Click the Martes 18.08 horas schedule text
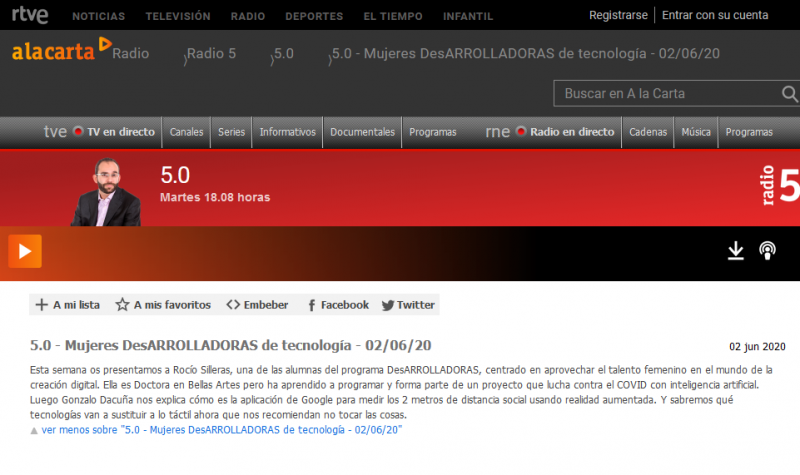Image resolution: width=800 pixels, height=475 pixels. 215,197
